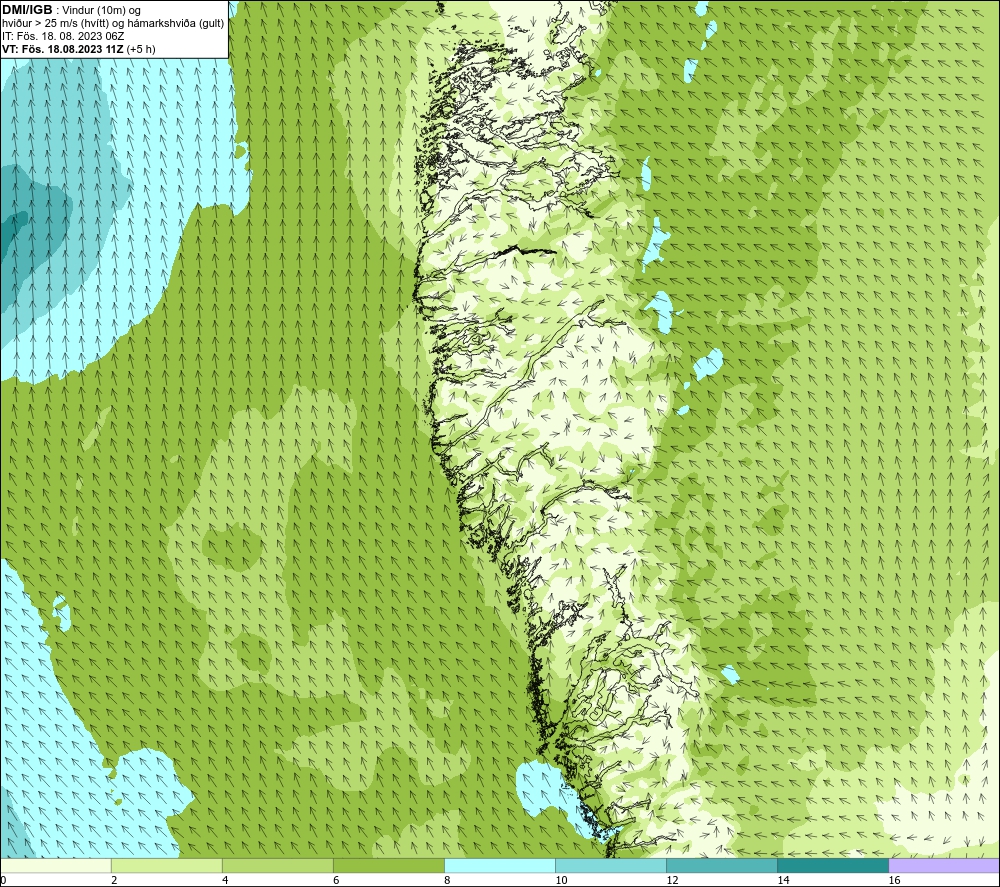Click the 2–4 m/s light green legend swatch
The image size is (1000, 887).
tap(166, 865)
